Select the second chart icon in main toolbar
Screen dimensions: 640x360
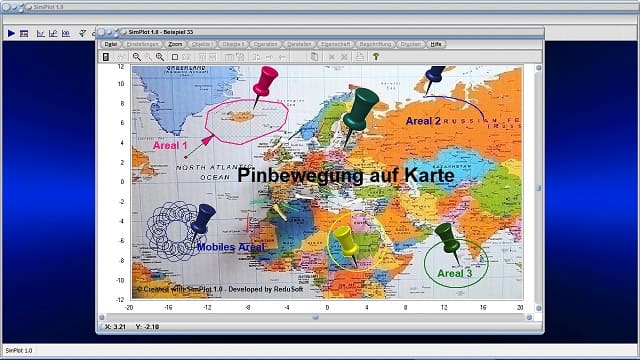(x=53, y=33)
